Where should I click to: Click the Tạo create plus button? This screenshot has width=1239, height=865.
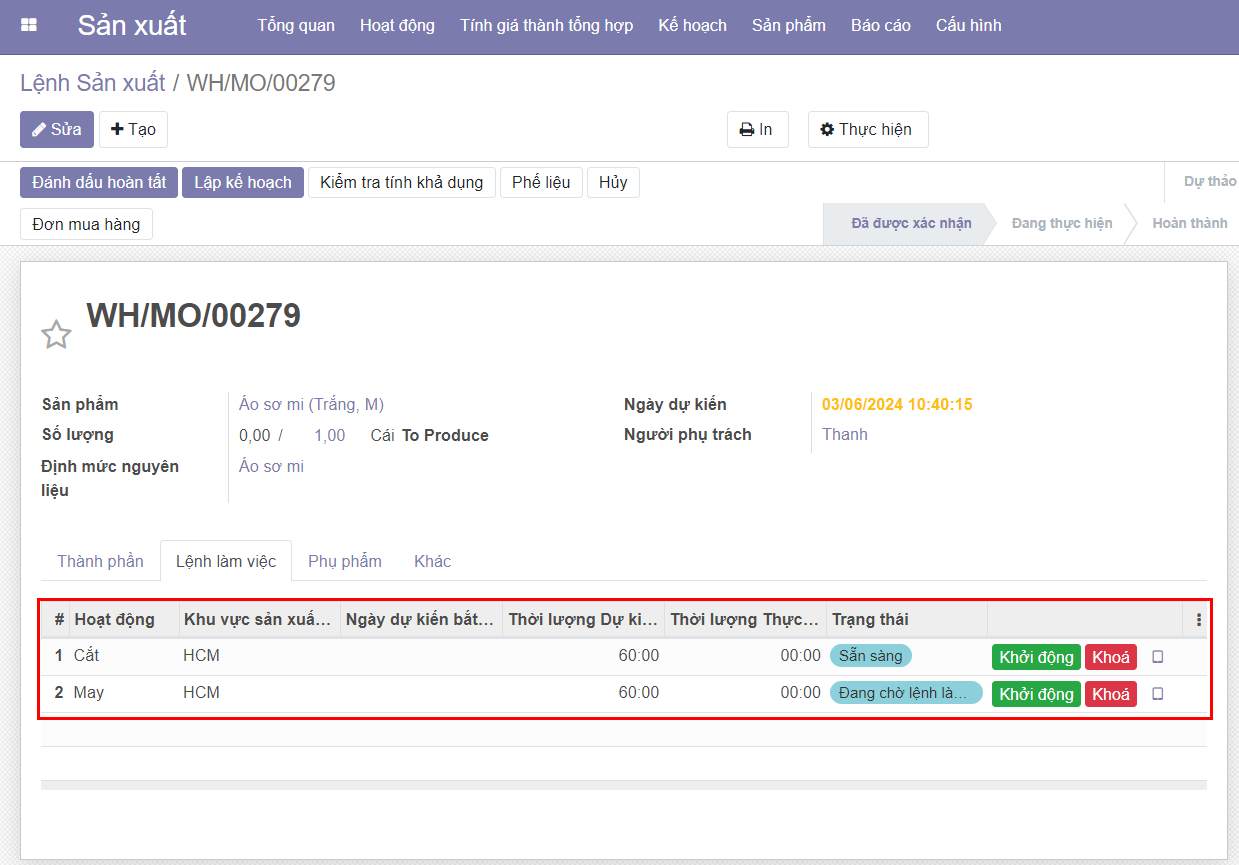pyautogui.click(x=133, y=129)
